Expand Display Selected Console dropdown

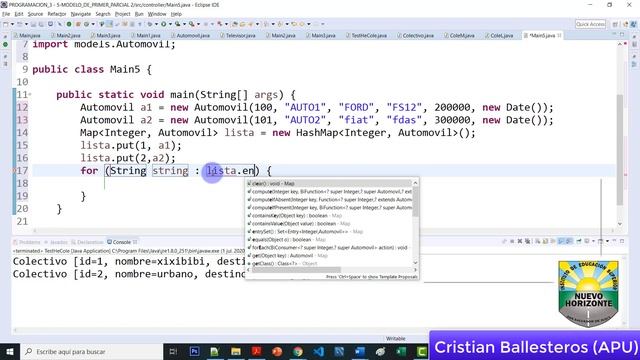coord(593,242)
